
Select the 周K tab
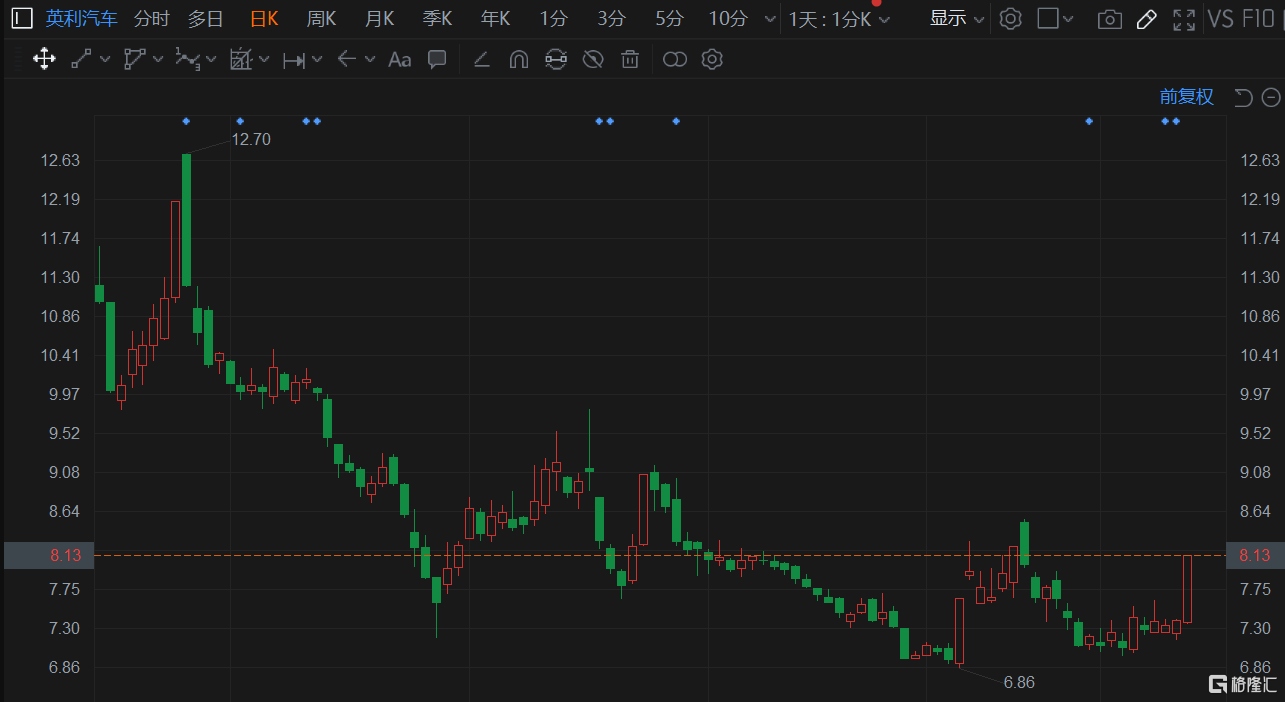point(321,18)
